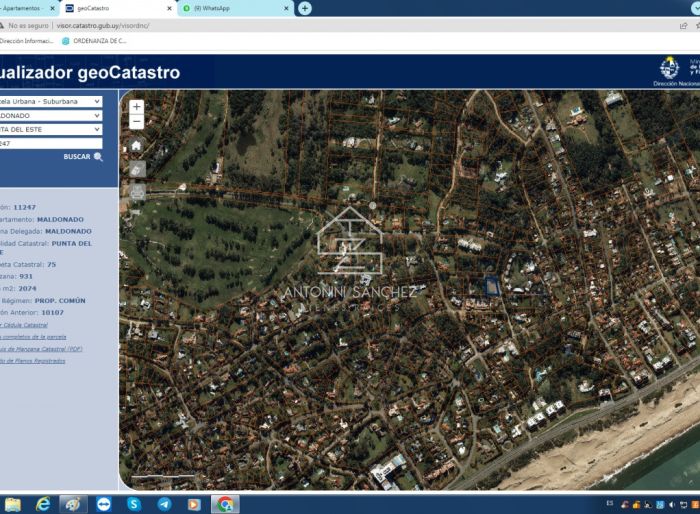Click the padrón number input field
The height and width of the screenshot is (514, 700).
[x=50, y=143]
